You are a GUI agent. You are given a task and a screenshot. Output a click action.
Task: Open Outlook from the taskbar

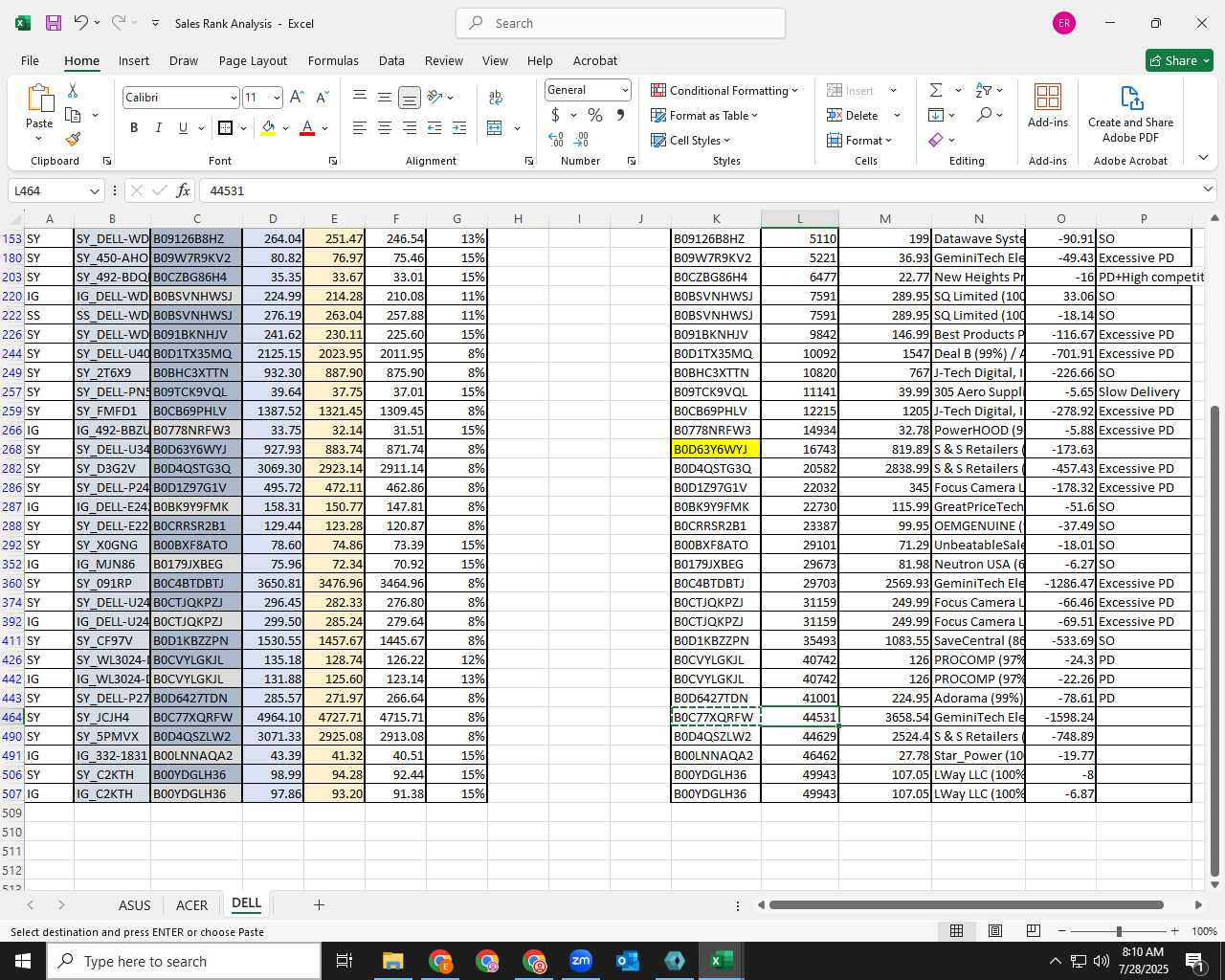pos(628,961)
